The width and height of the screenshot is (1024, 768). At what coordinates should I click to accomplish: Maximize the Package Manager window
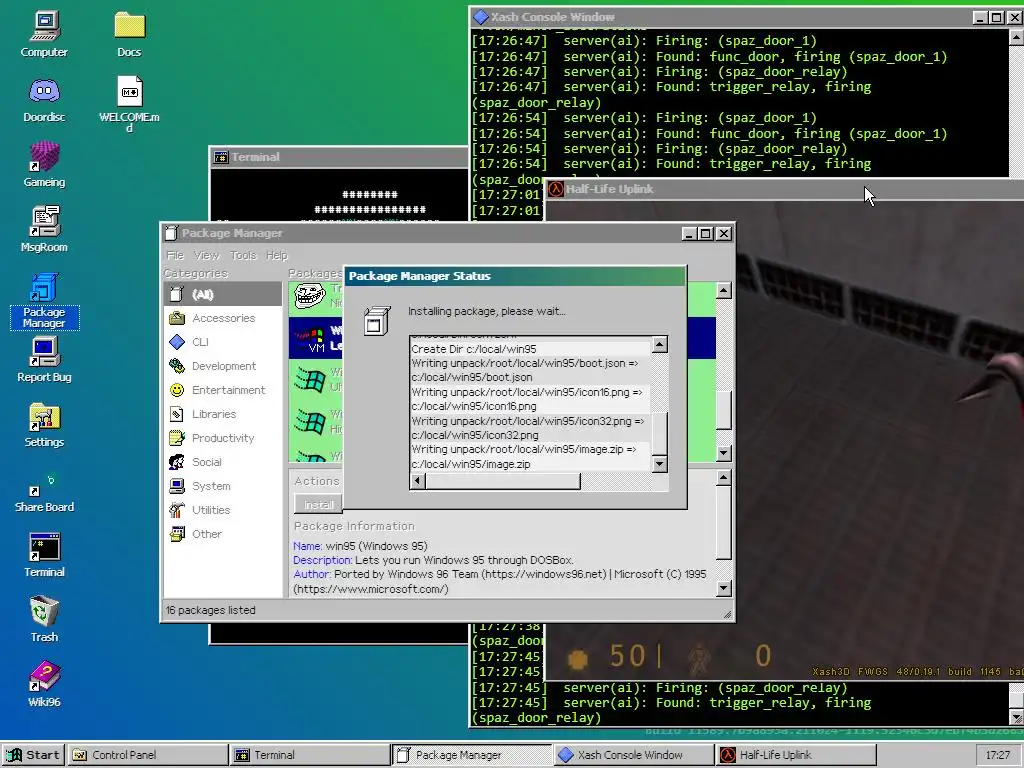coord(705,234)
